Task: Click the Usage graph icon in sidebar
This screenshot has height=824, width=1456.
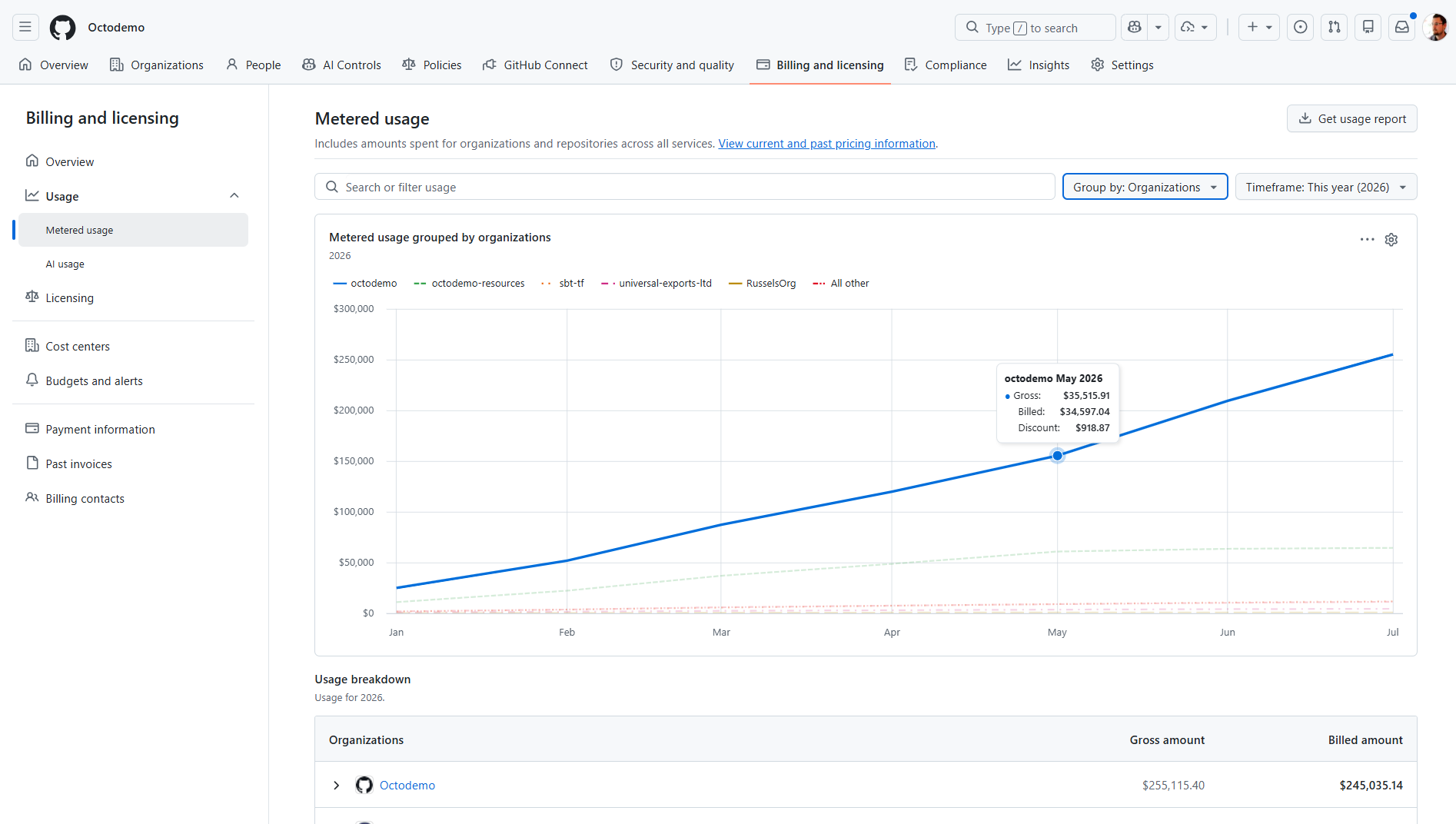Action: (32, 196)
